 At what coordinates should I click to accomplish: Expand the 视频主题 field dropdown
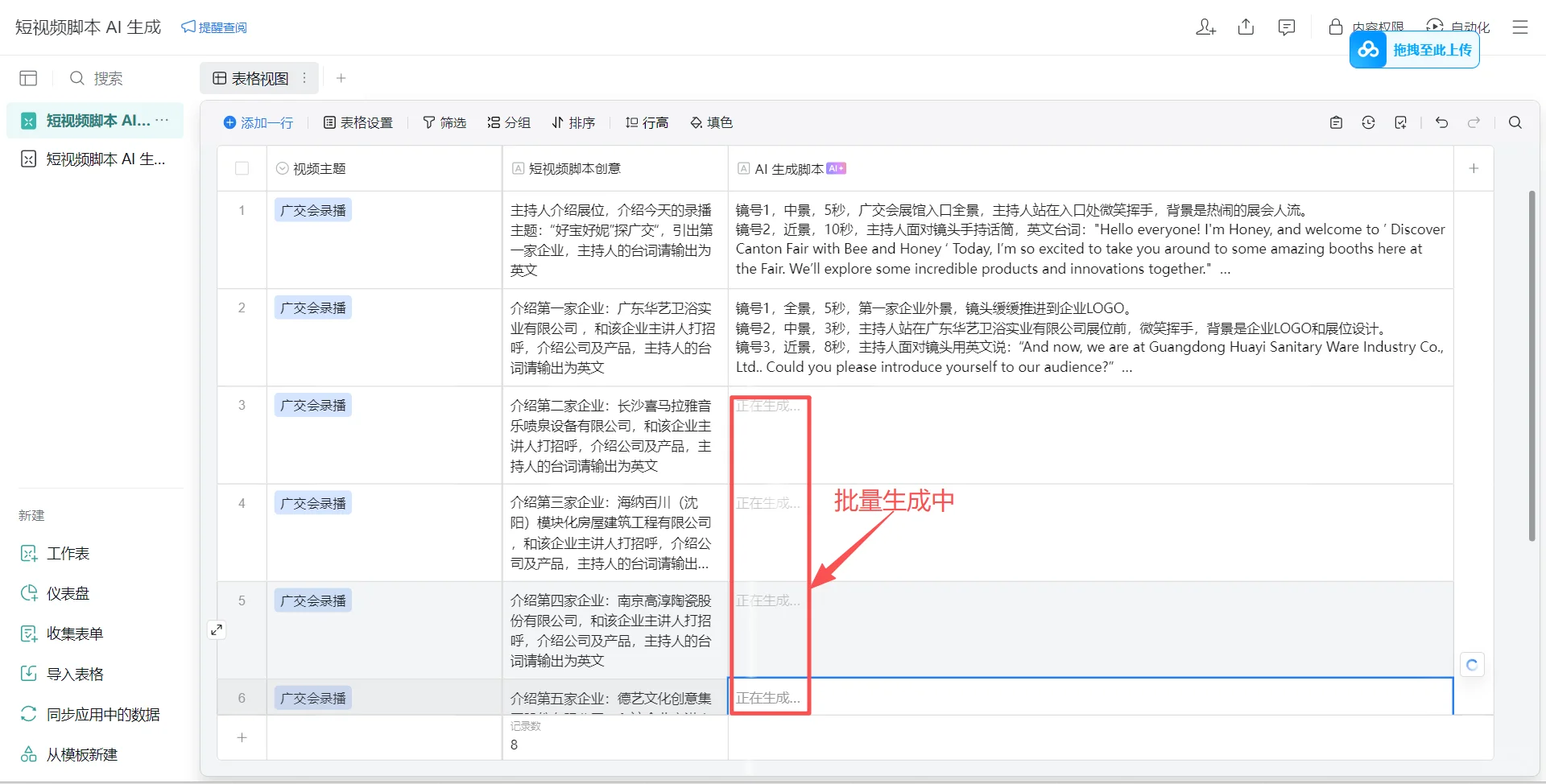coord(282,168)
